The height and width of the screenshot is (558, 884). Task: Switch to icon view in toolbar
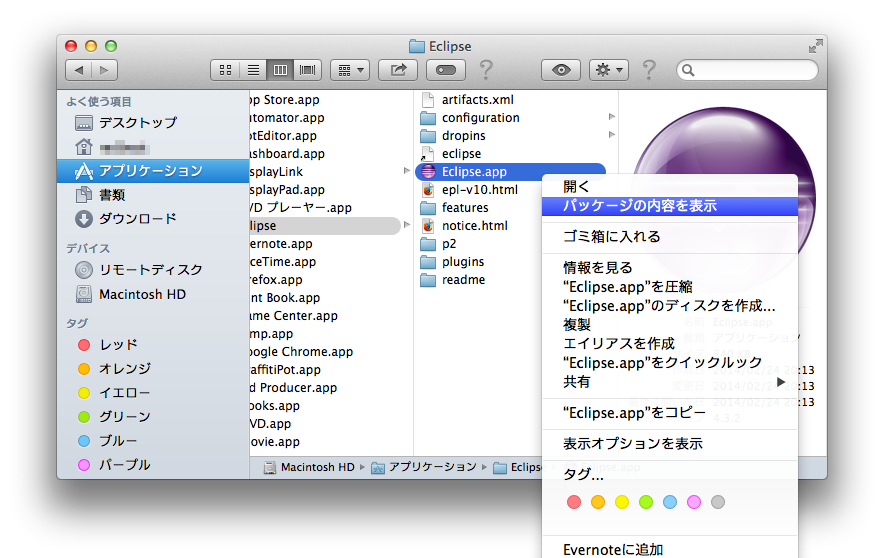[225, 70]
